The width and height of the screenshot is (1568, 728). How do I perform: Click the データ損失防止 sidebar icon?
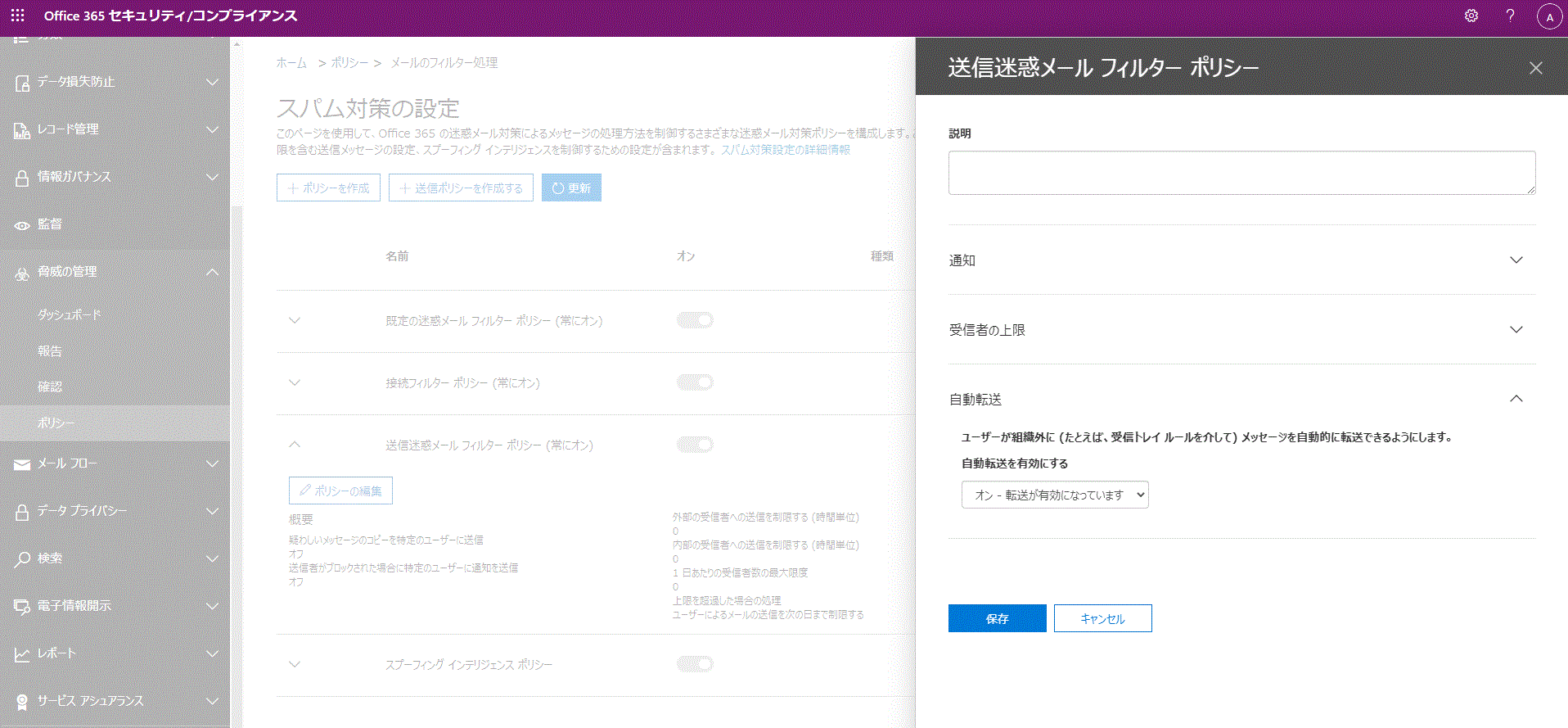pyautogui.click(x=22, y=83)
